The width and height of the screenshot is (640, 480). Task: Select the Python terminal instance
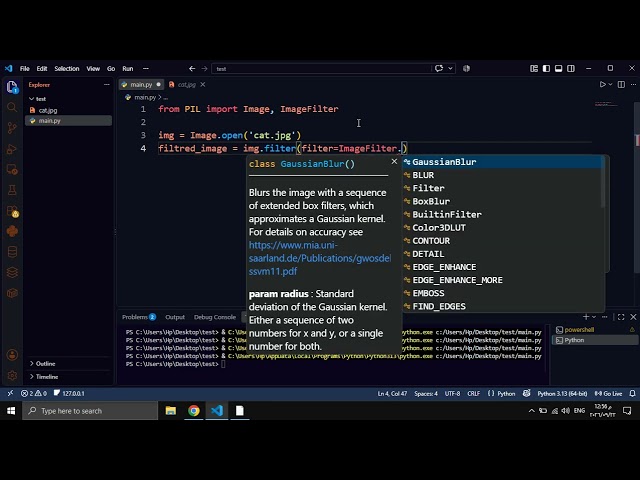coord(595,340)
